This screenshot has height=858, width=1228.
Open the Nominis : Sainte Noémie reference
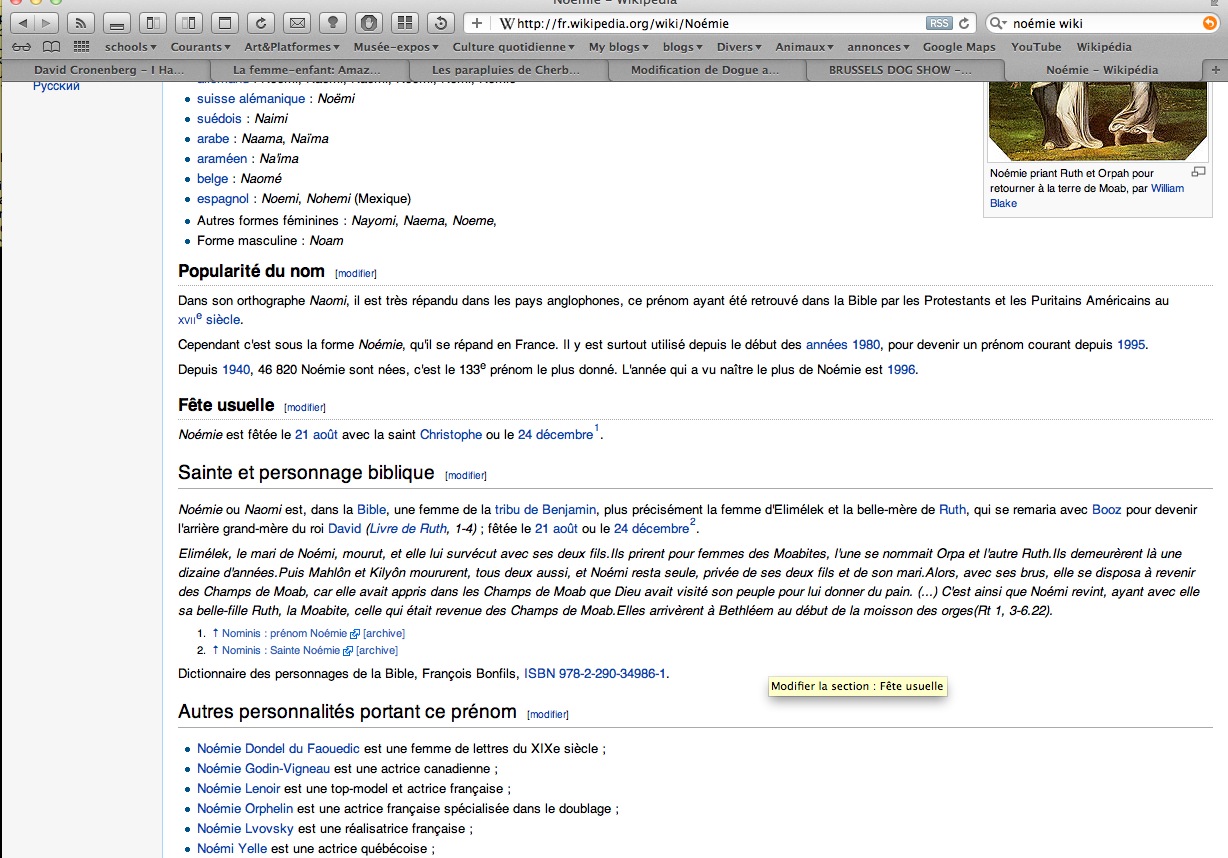(x=281, y=650)
